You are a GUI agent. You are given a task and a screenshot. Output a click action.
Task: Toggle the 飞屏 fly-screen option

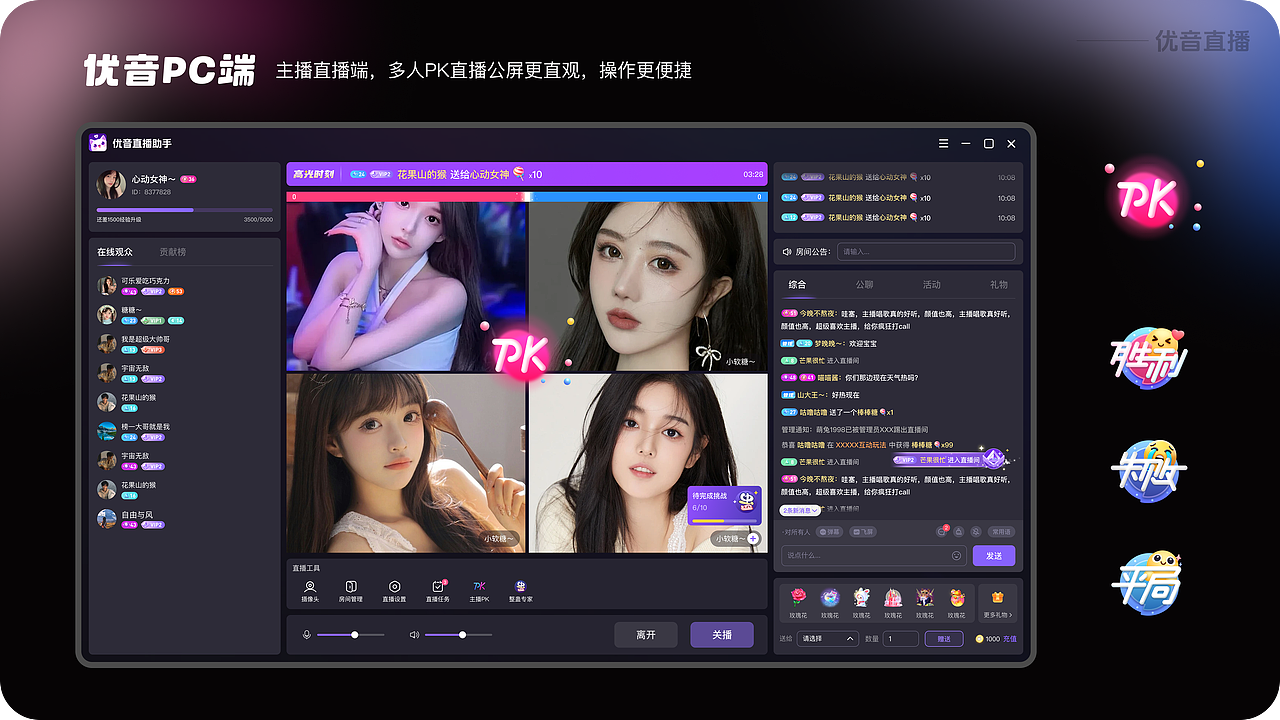coord(863,532)
